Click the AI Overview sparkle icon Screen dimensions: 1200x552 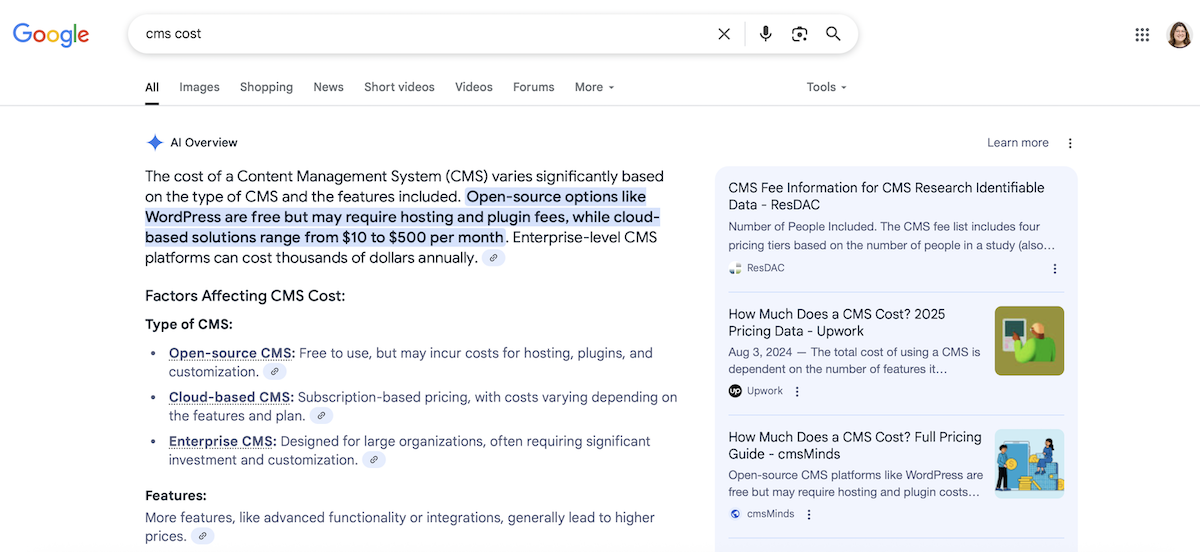tap(155, 143)
